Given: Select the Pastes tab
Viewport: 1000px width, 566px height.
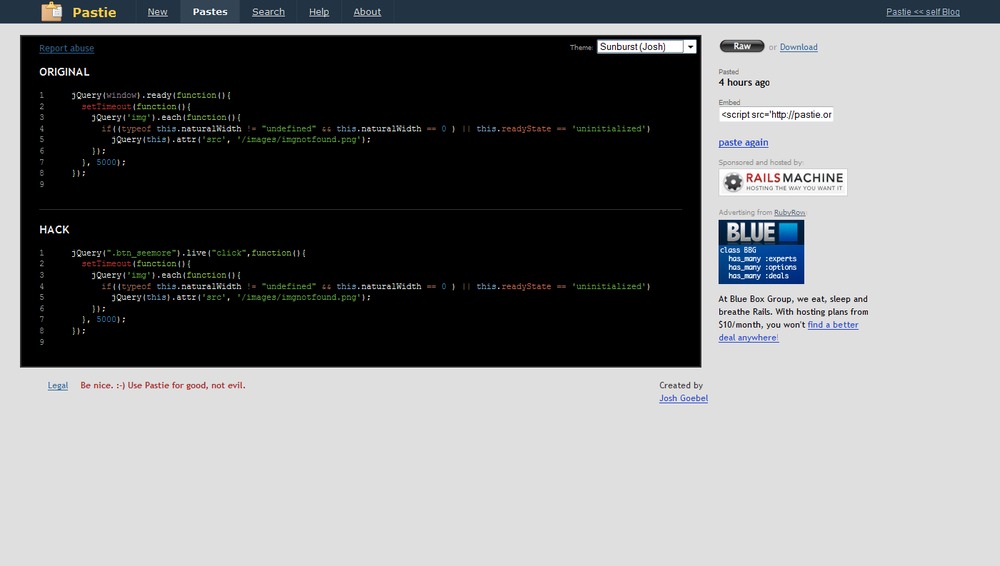Looking at the screenshot, I should click(x=209, y=12).
